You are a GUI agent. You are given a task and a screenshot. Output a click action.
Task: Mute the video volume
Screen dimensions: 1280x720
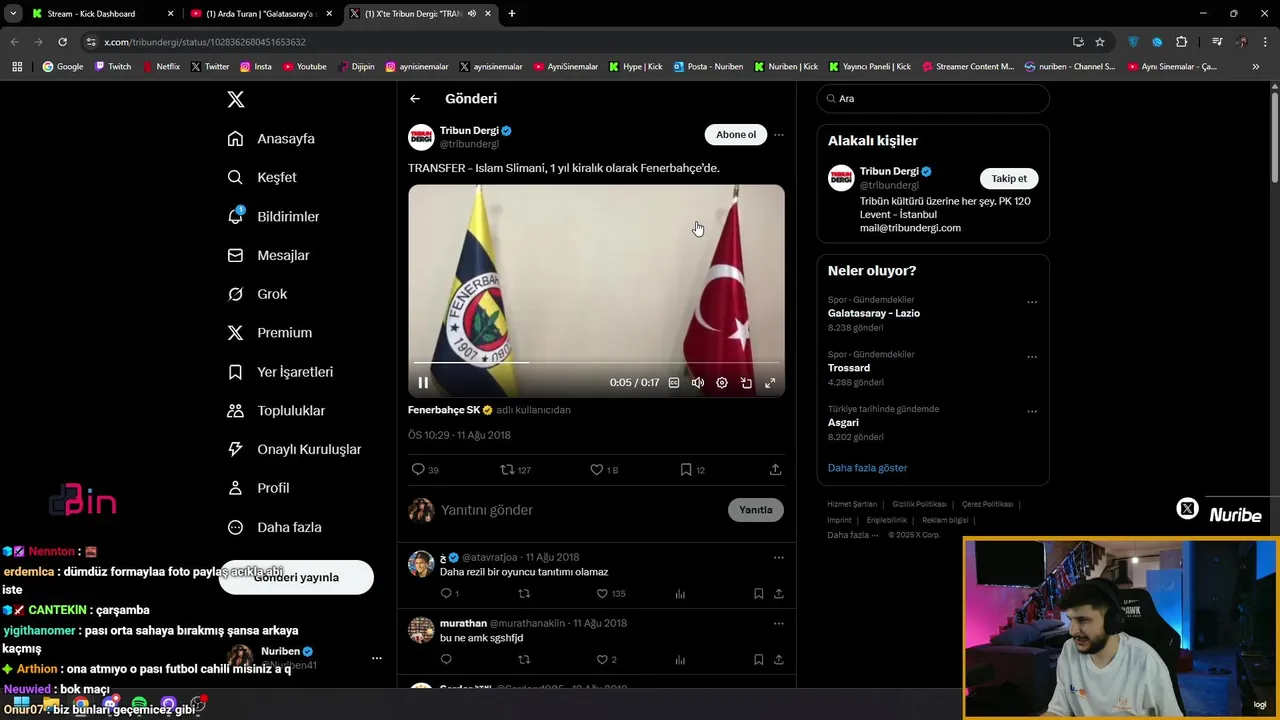[x=698, y=382]
